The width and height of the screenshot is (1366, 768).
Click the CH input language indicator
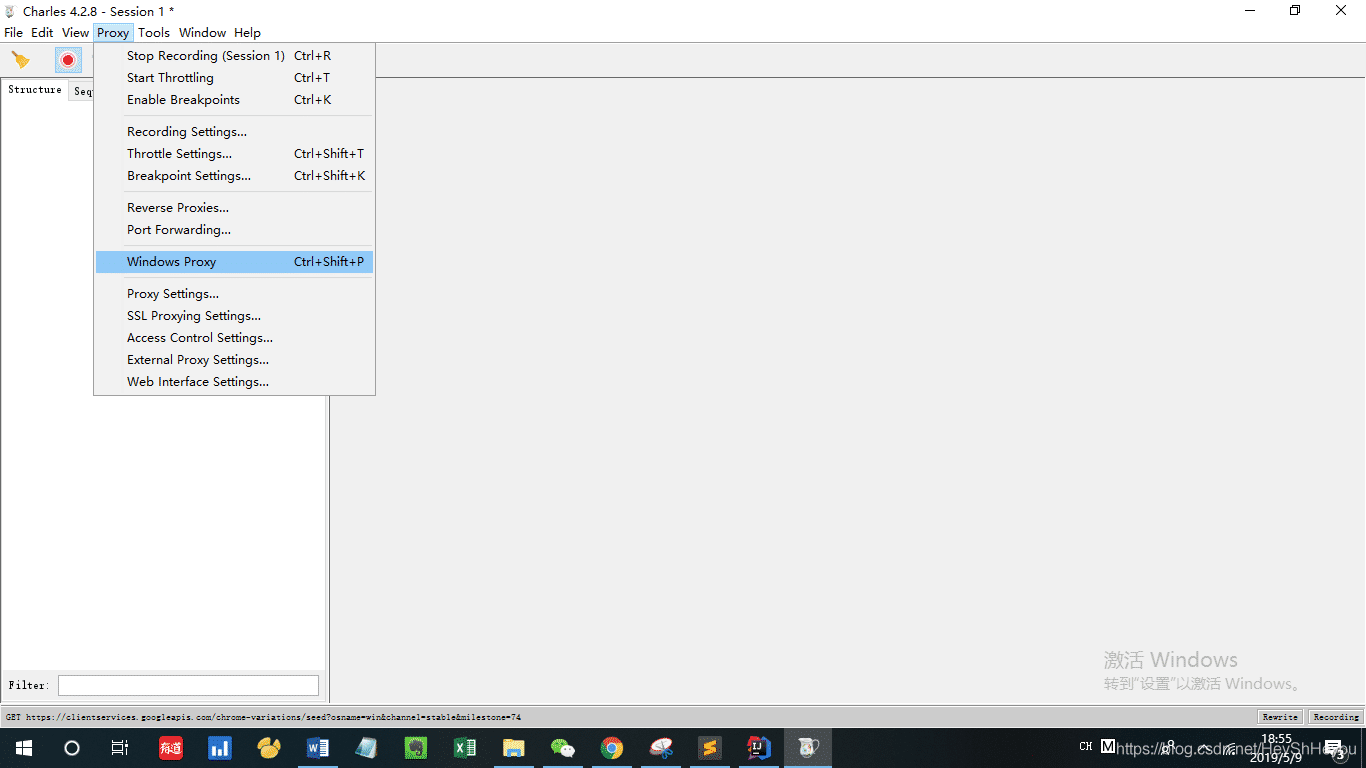click(x=1086, y=746)
